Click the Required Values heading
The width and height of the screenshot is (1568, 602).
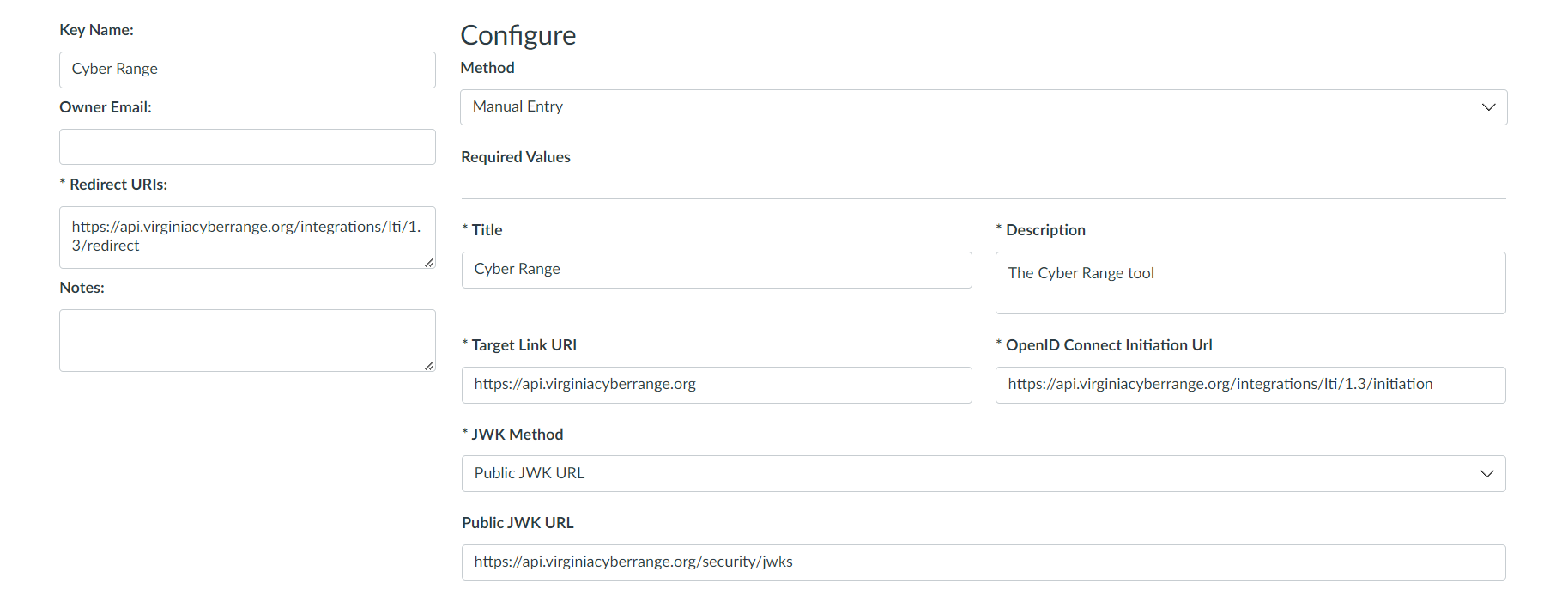tap(515, 157)
